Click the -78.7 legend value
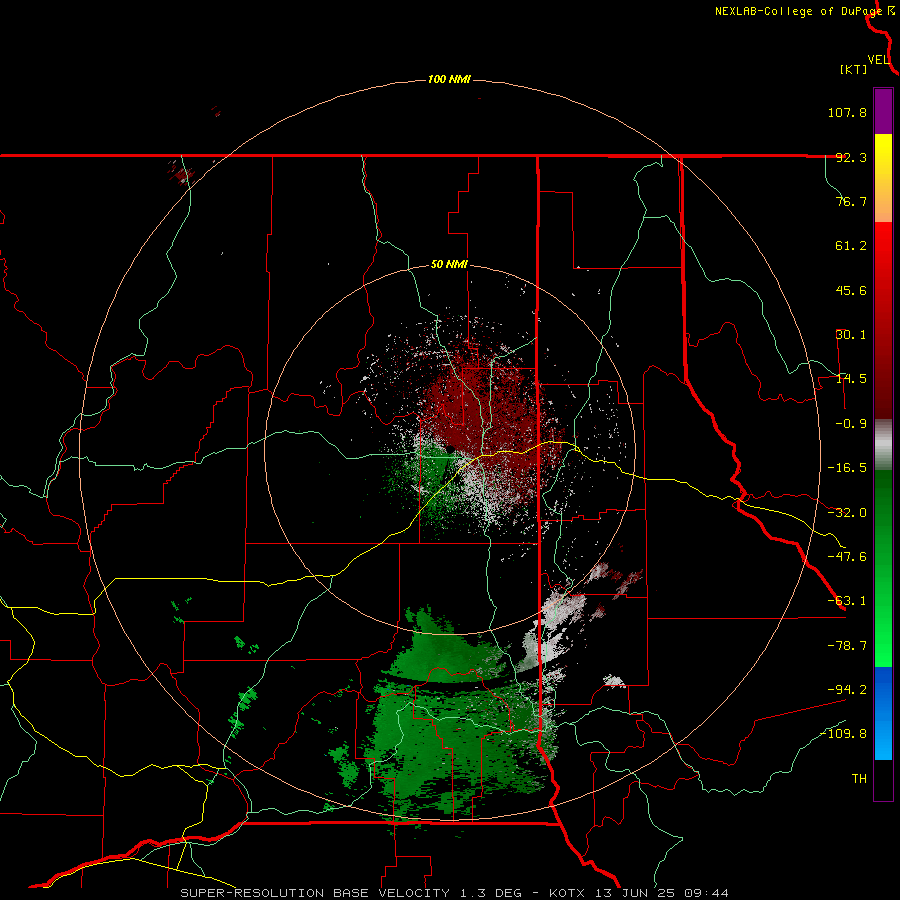 click(x=847, y=646)
